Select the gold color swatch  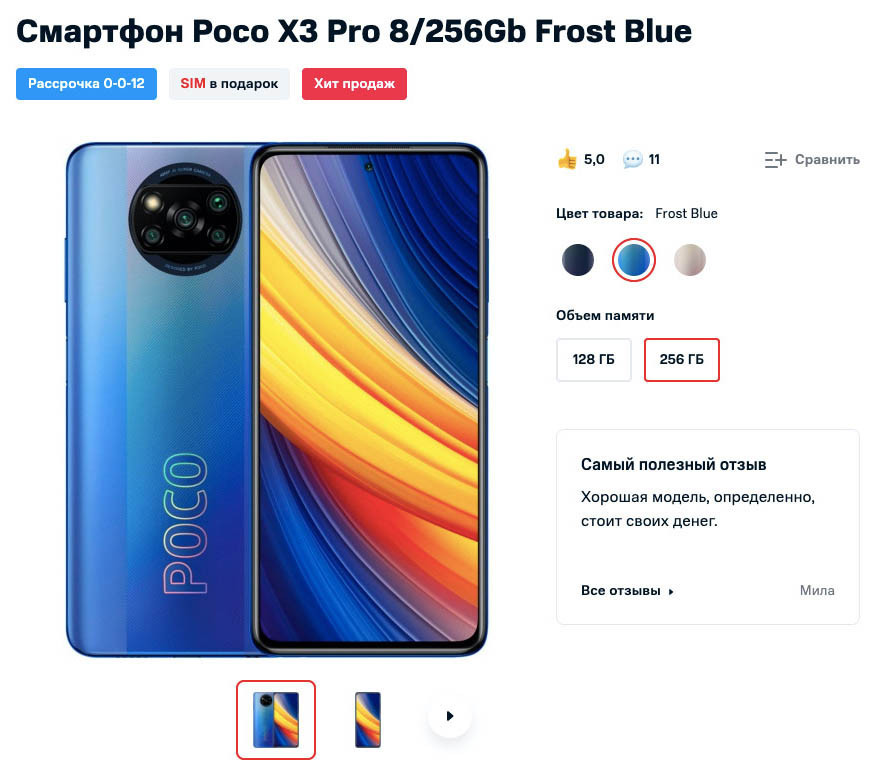point(689,259)
